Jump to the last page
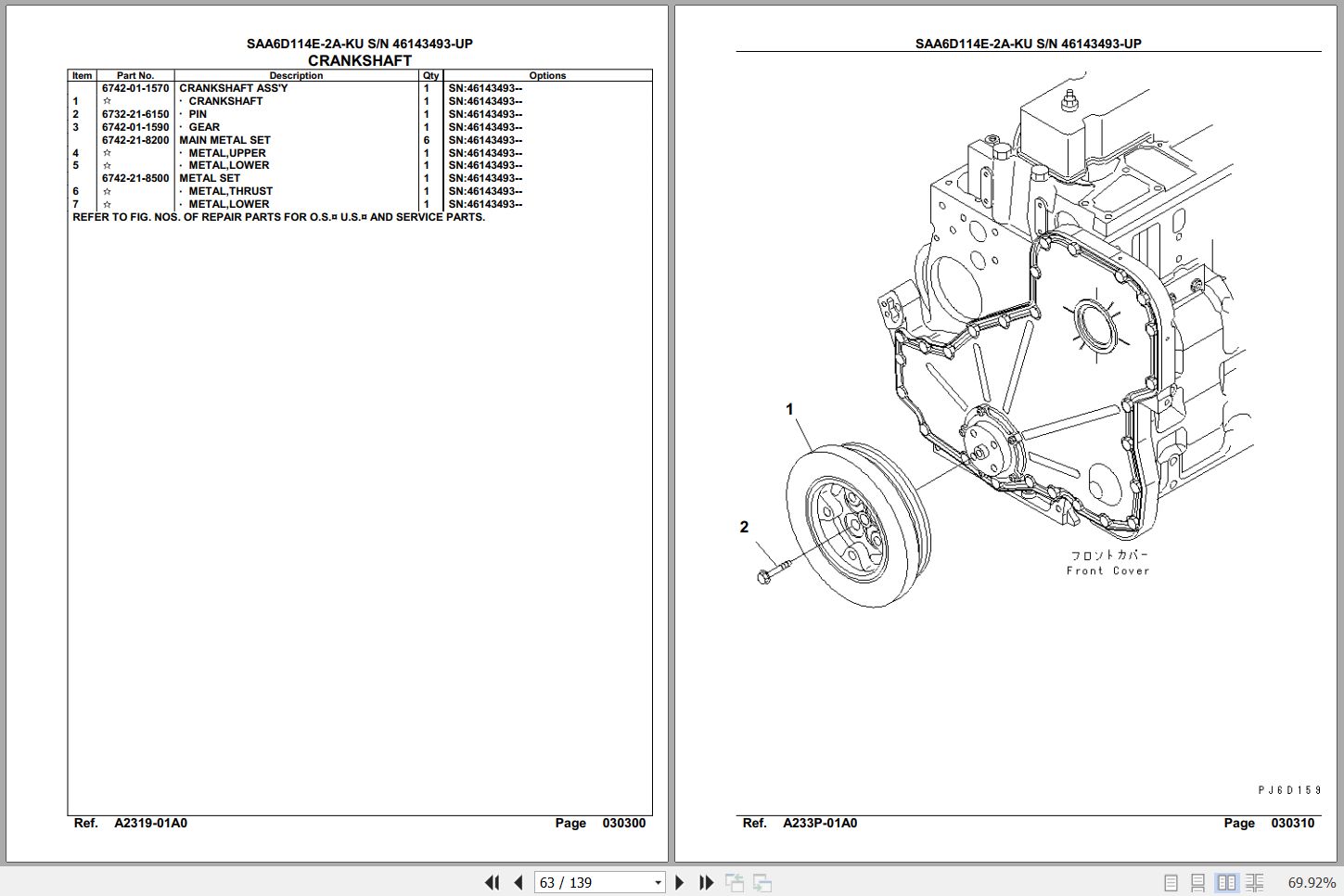Viewport: 1344px width, 896px height. click(x=706, y=882)
